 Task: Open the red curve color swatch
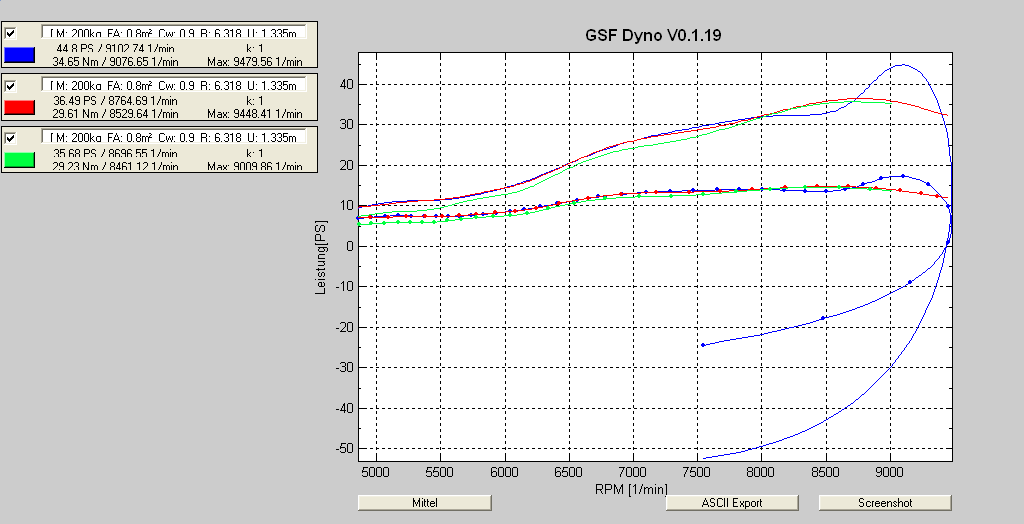click(20, 107)
